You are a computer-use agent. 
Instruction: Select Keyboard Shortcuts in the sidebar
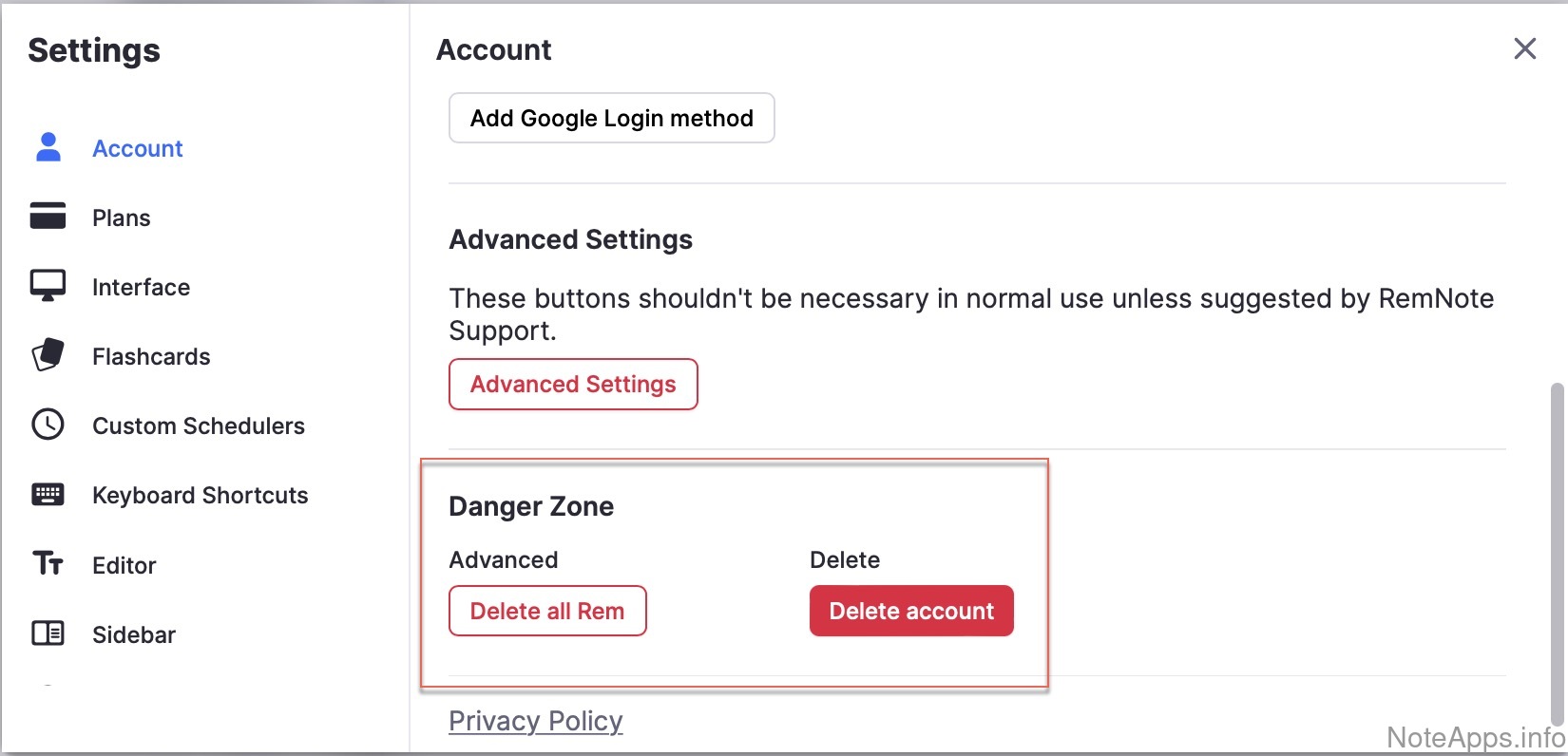tap(200, 495)
